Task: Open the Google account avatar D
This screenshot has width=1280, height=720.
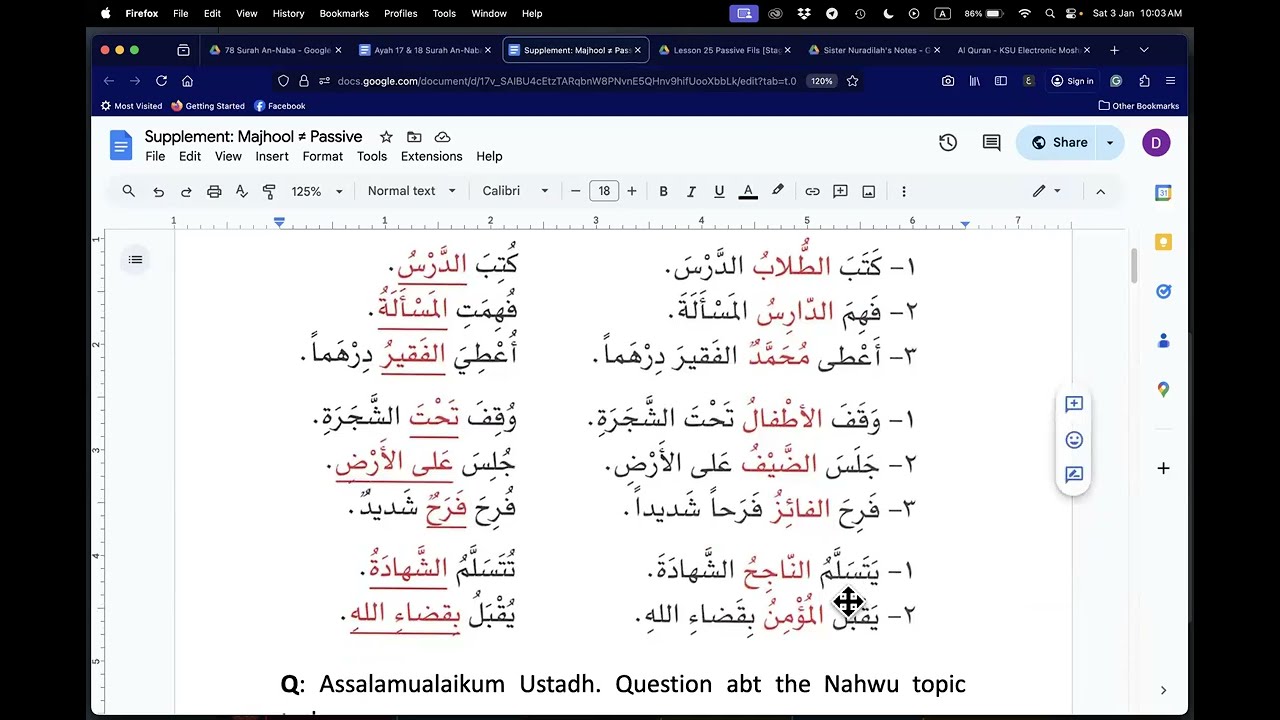Action: [x=1156, y=143]
